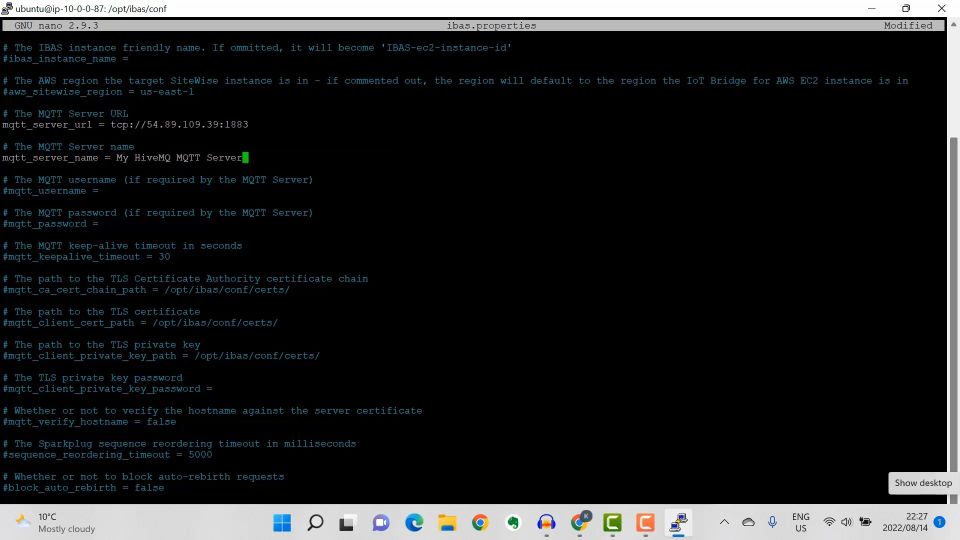Switch to the PuTTY taskbar icon
The width and height of the screenshot is (960, 540).
(678, 523)
